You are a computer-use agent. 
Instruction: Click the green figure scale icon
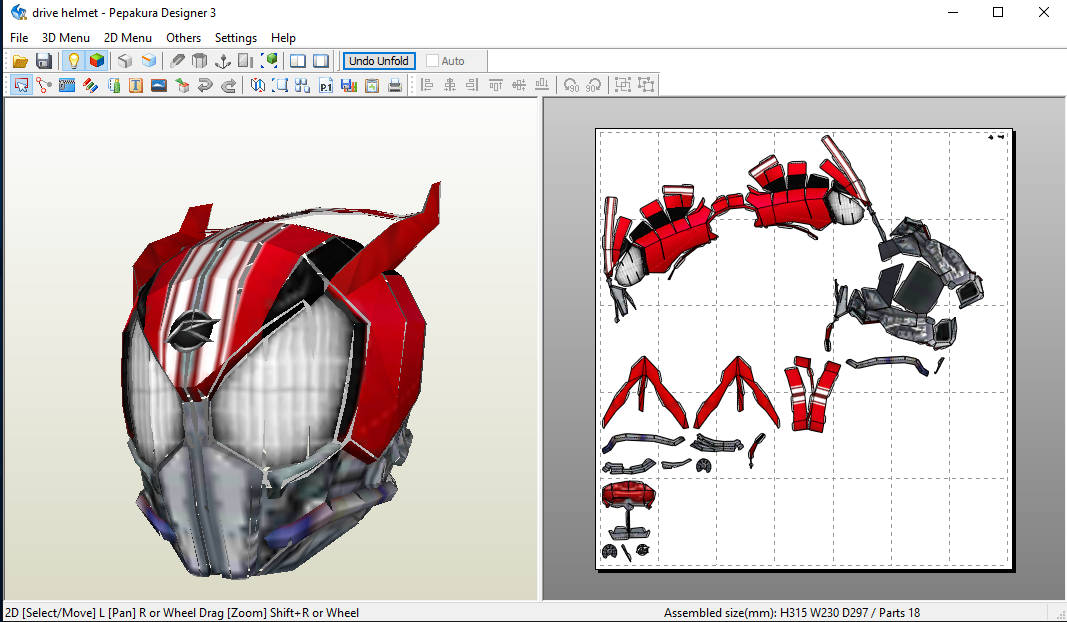[x=114, y=85]
